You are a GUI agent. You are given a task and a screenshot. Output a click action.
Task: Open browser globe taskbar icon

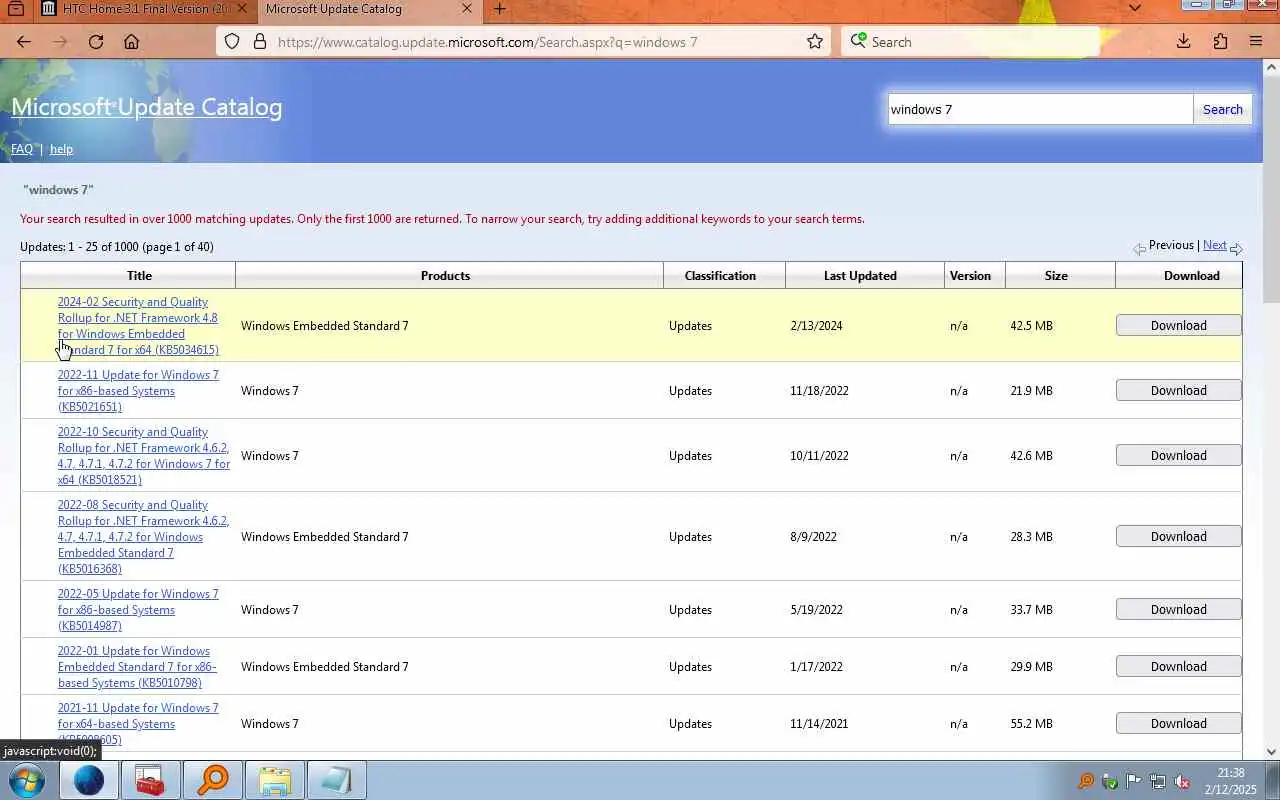click(x=88, y=780)
